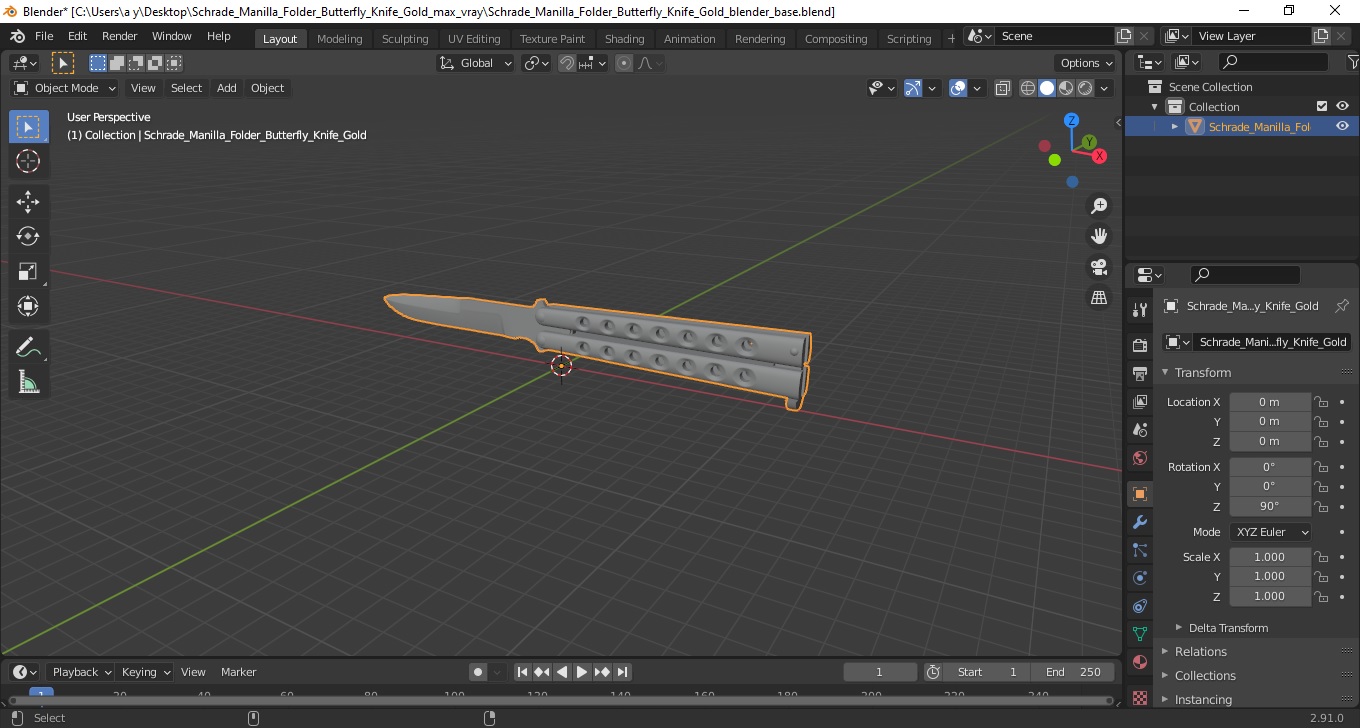Open the Modifier properties wrench tab

pyautogui.click(x=1139, y=522)
